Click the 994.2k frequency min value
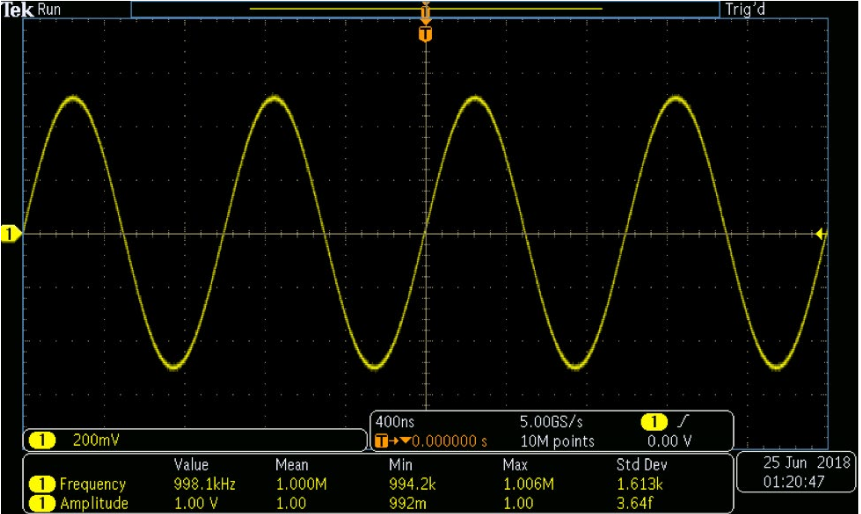This screenshot has height=514, width=861. 412,484
